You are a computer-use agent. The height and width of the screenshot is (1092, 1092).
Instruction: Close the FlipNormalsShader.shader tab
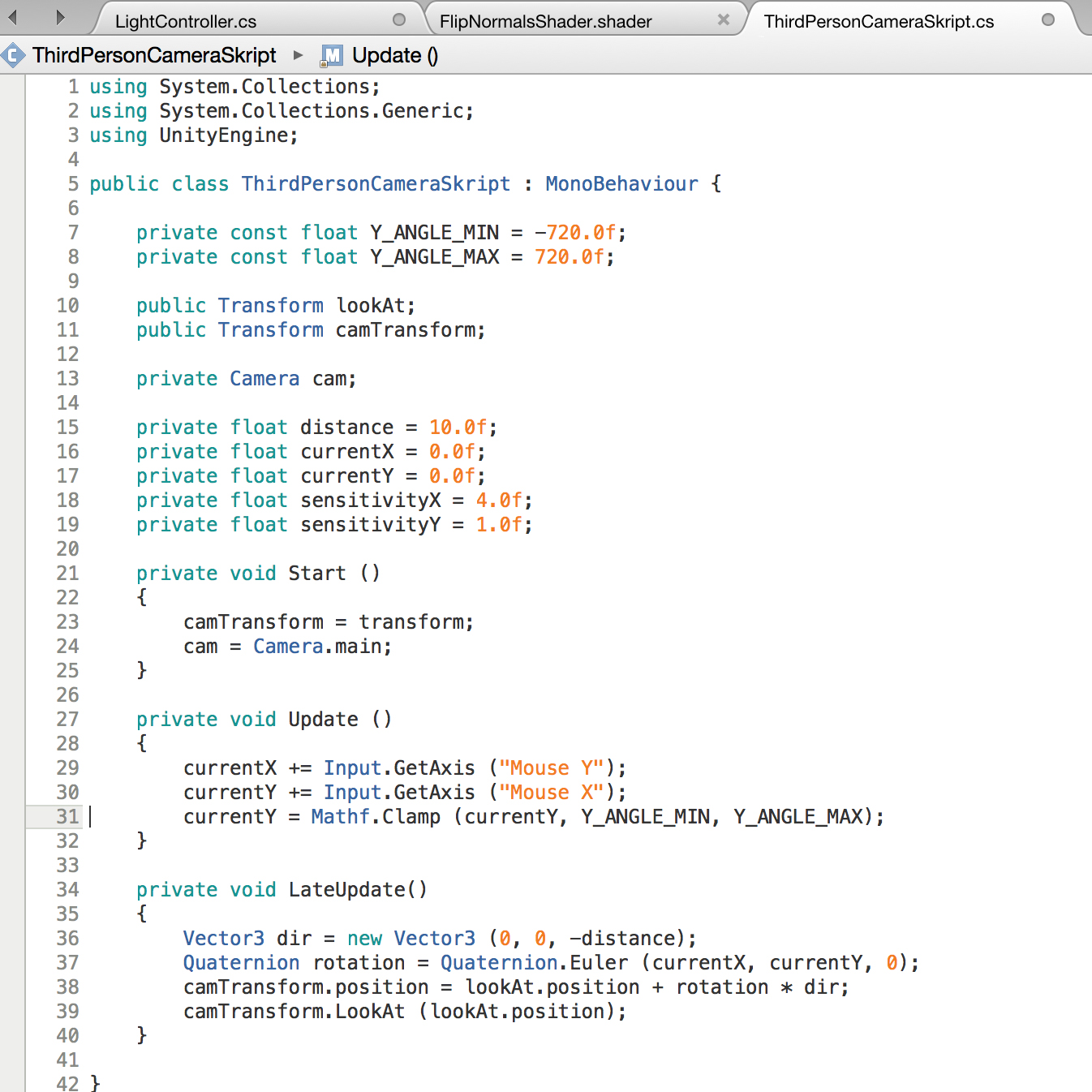724,19
